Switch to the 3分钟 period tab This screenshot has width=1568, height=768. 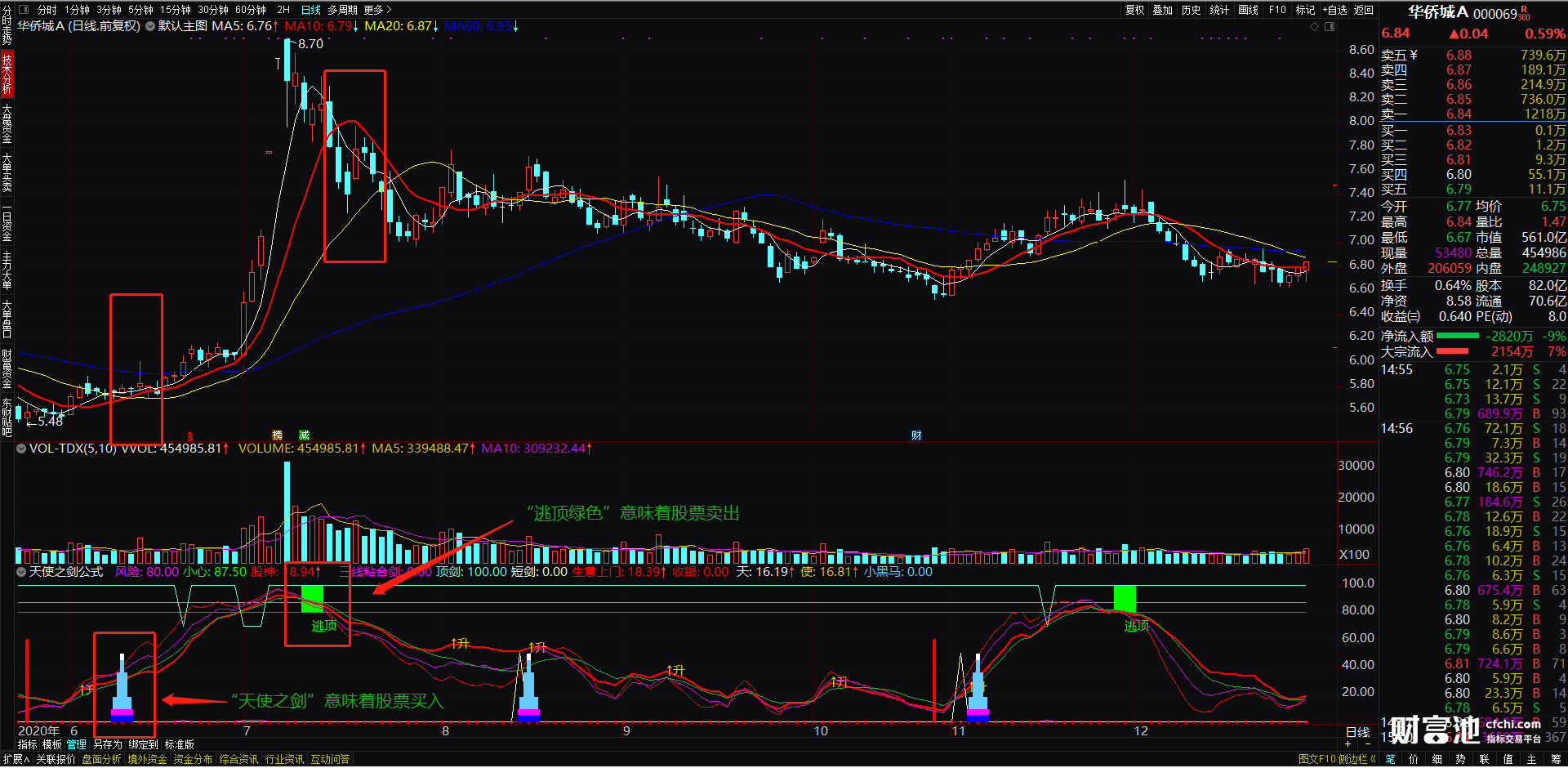pos(109,10)
